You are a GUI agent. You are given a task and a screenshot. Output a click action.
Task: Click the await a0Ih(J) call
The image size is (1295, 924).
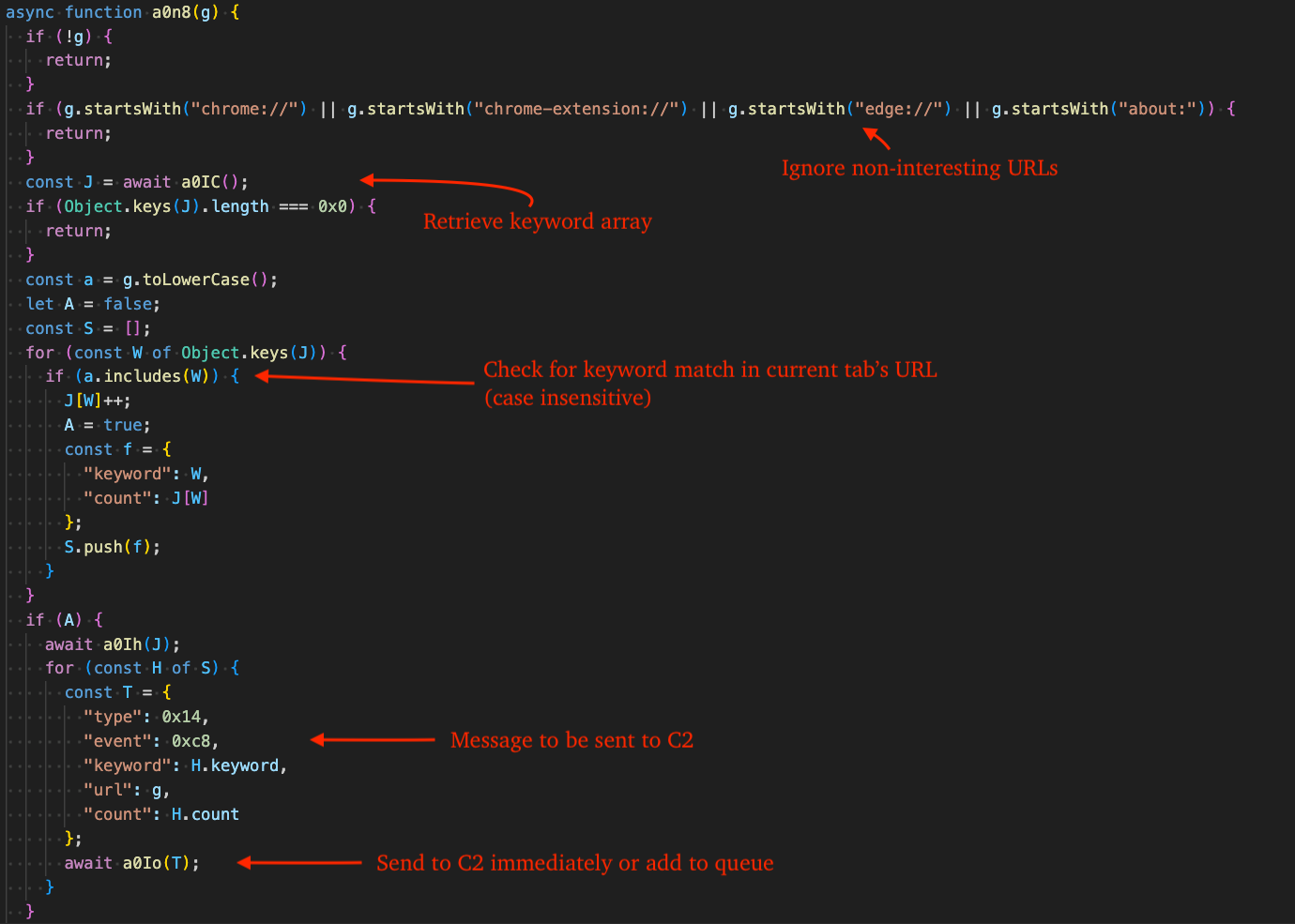point(112,644)
